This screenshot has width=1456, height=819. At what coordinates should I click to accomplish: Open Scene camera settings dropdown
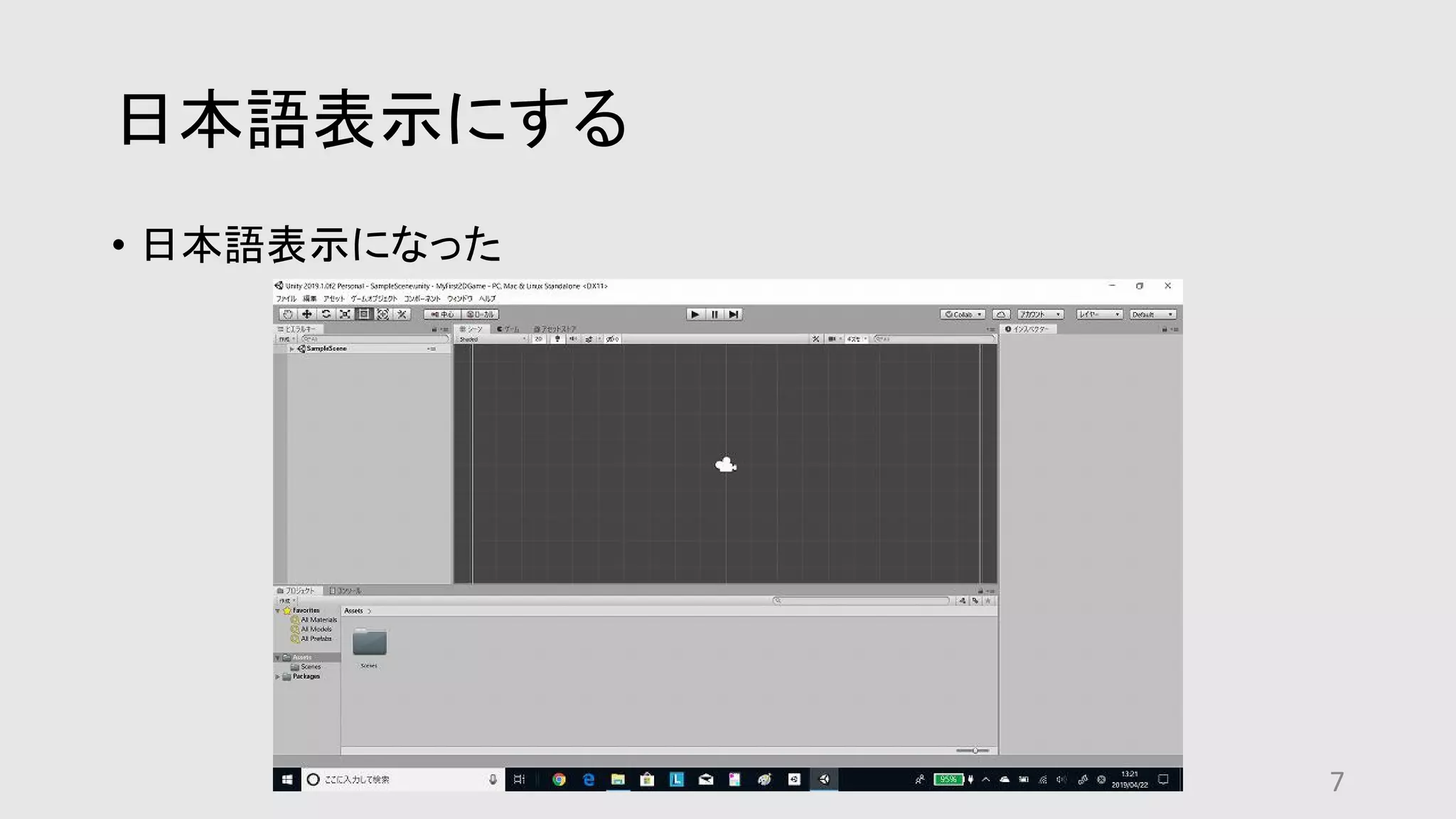[833, 339]
